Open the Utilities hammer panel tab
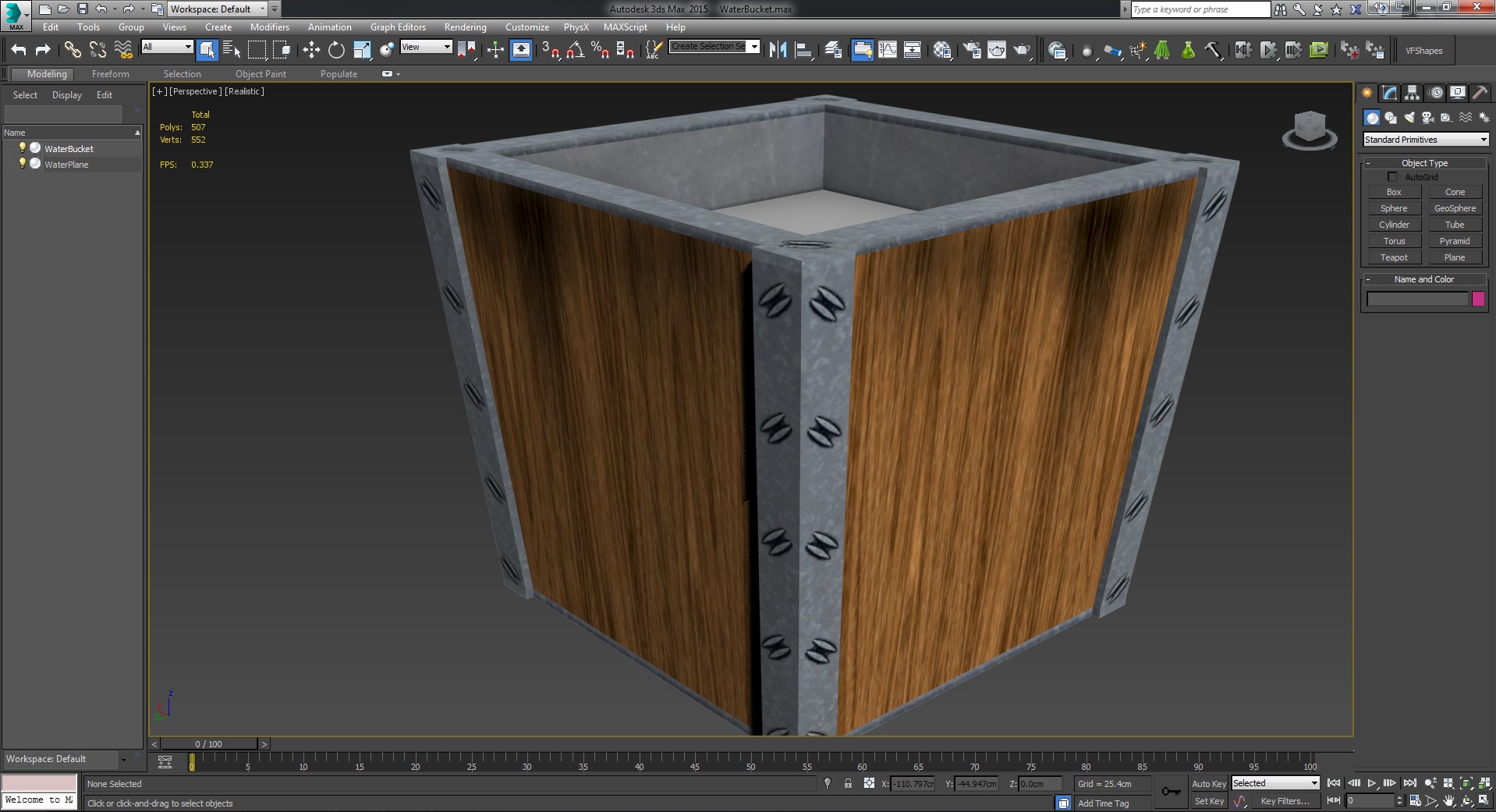 (1480, 93)
